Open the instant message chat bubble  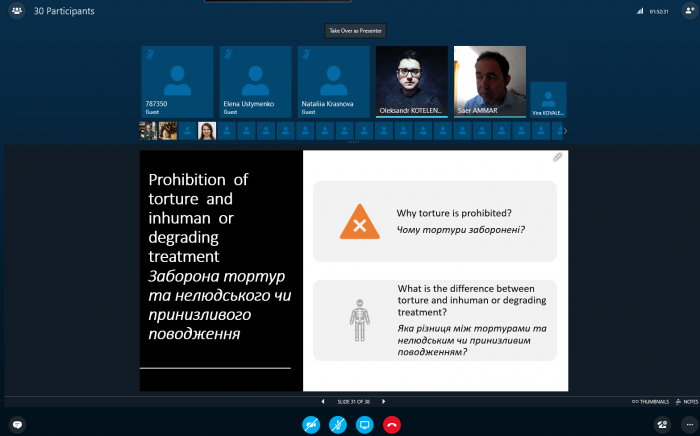(17, 424)
